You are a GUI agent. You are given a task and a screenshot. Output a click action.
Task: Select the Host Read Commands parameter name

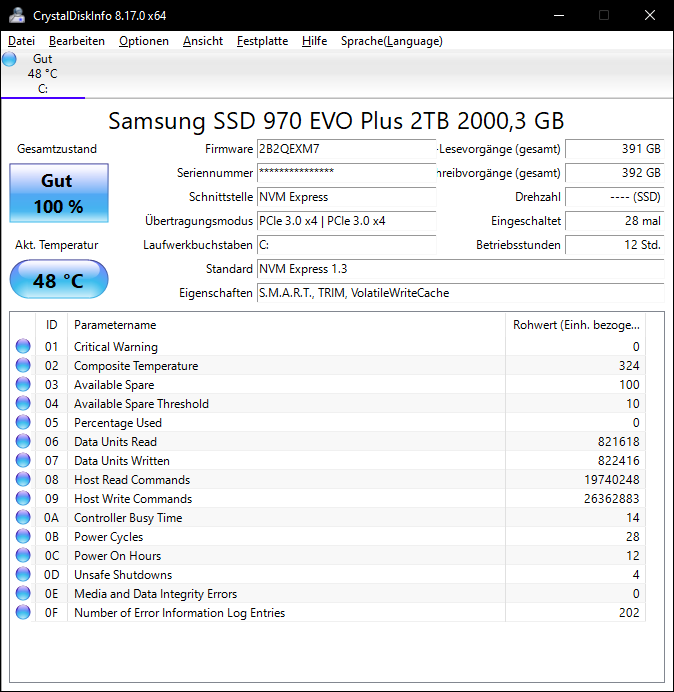coord(132,480)
